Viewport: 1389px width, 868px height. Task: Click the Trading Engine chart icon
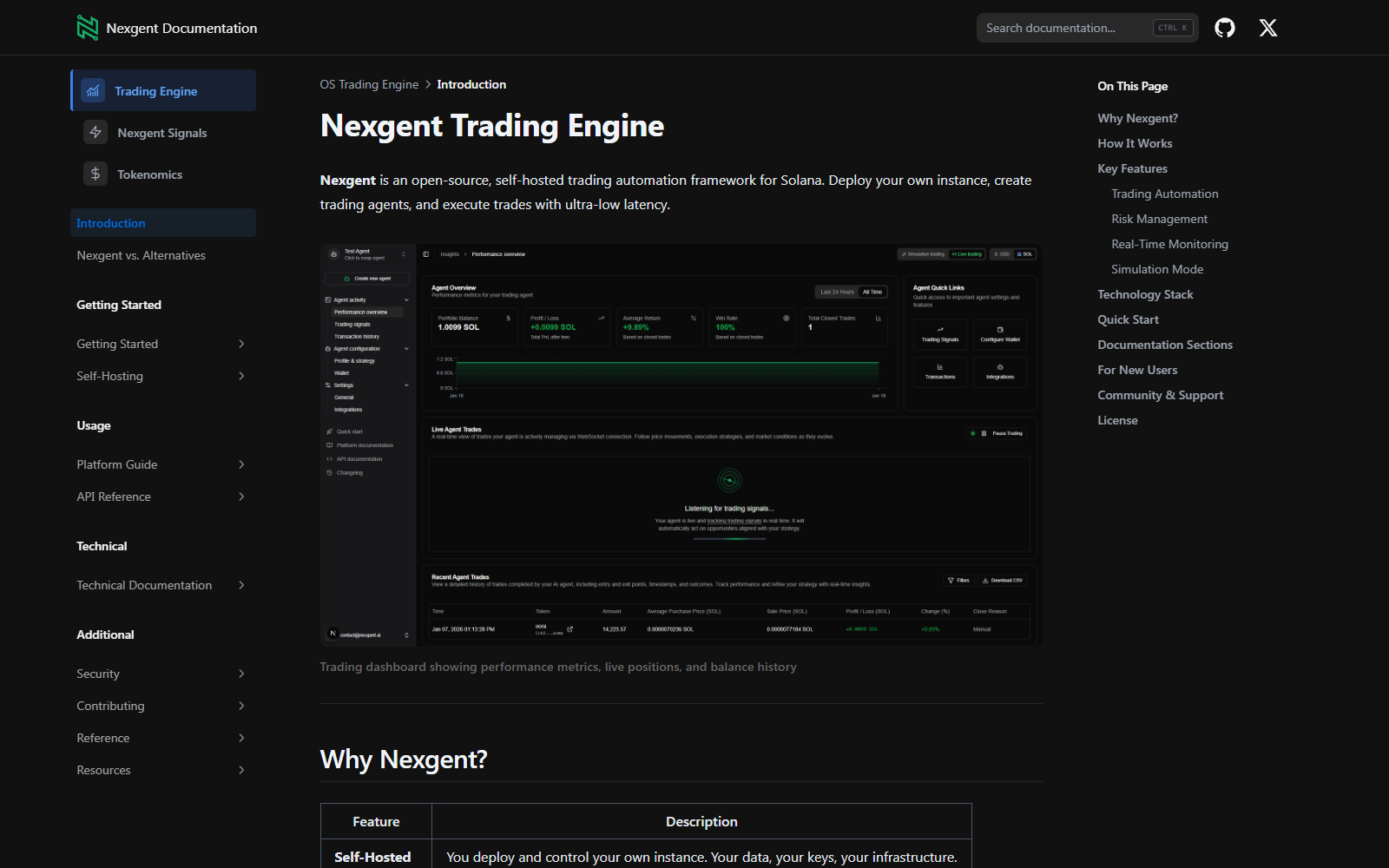tap(93, 91)
